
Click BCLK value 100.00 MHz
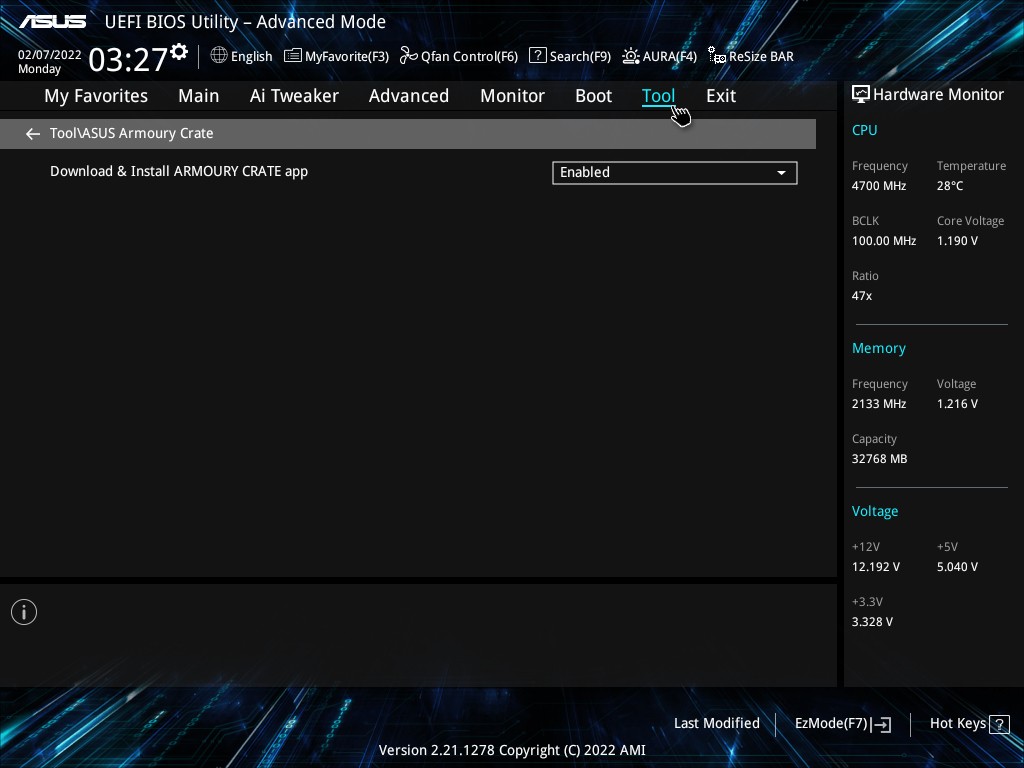(x=884, y=241)
